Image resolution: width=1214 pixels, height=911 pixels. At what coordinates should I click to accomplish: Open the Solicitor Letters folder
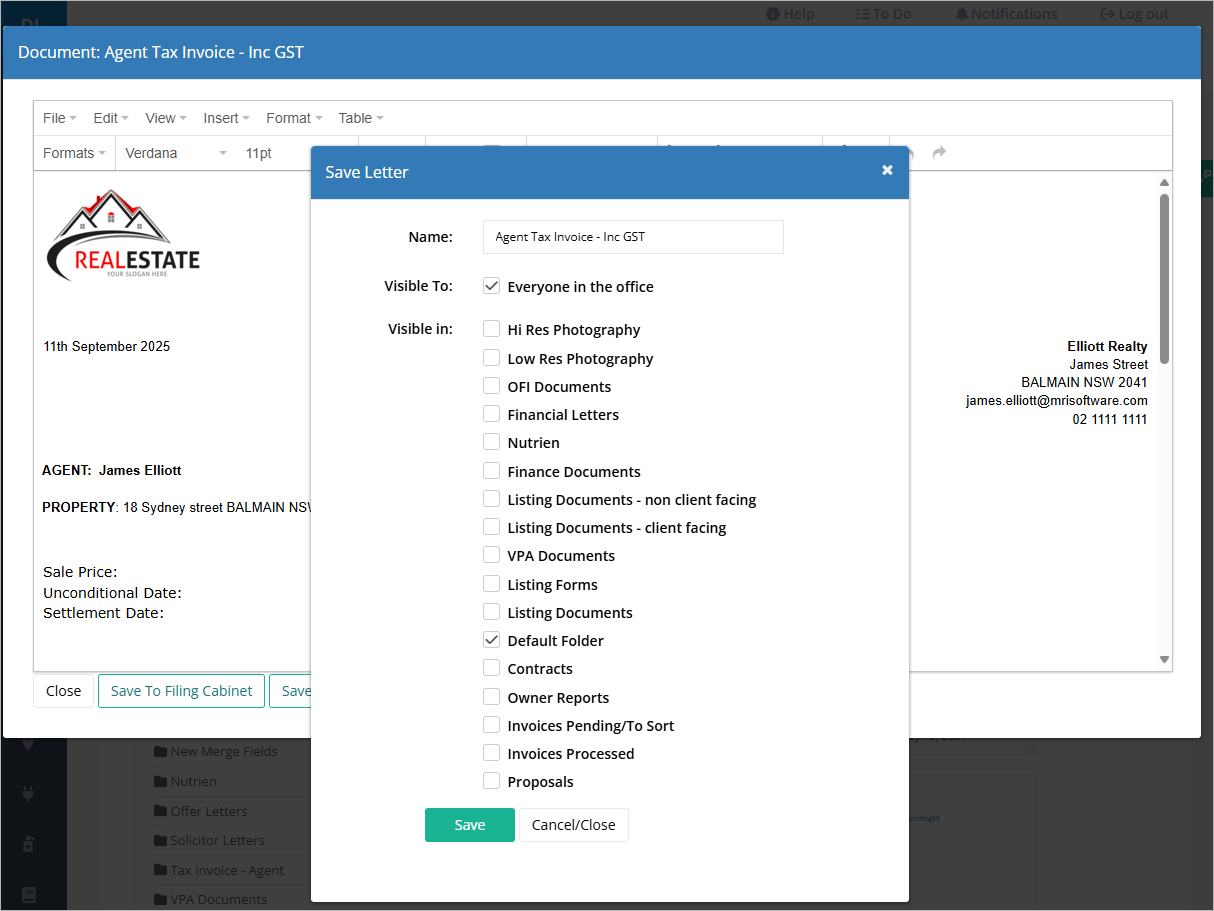[211, 840]
